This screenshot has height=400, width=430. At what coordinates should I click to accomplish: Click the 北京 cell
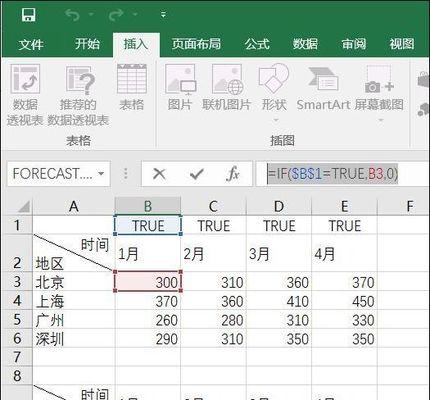74,282
